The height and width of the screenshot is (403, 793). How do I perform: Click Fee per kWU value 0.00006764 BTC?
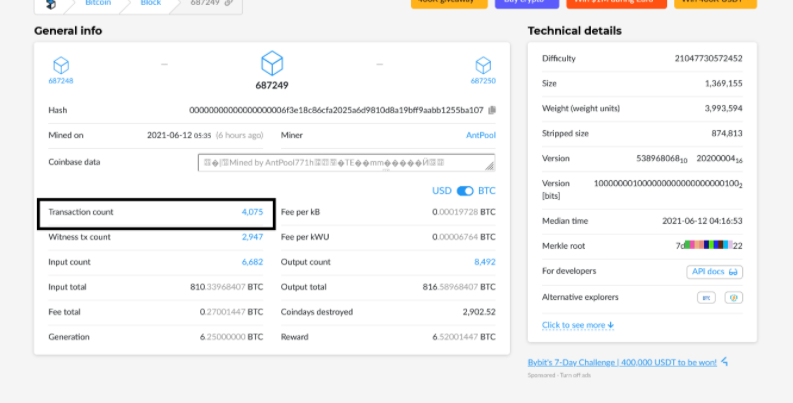[x=464, y=237]
